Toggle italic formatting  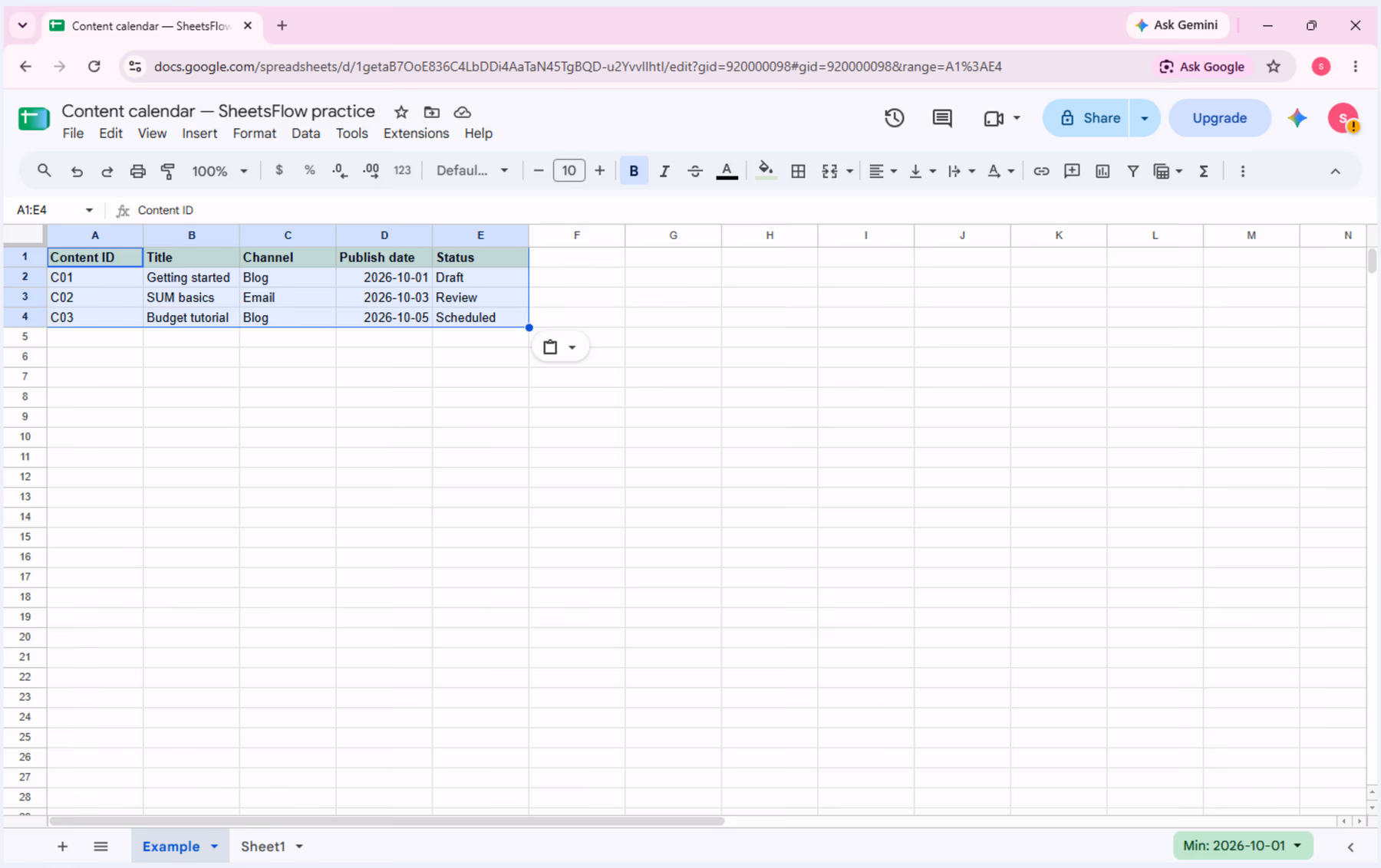click(x=664, y=171)
